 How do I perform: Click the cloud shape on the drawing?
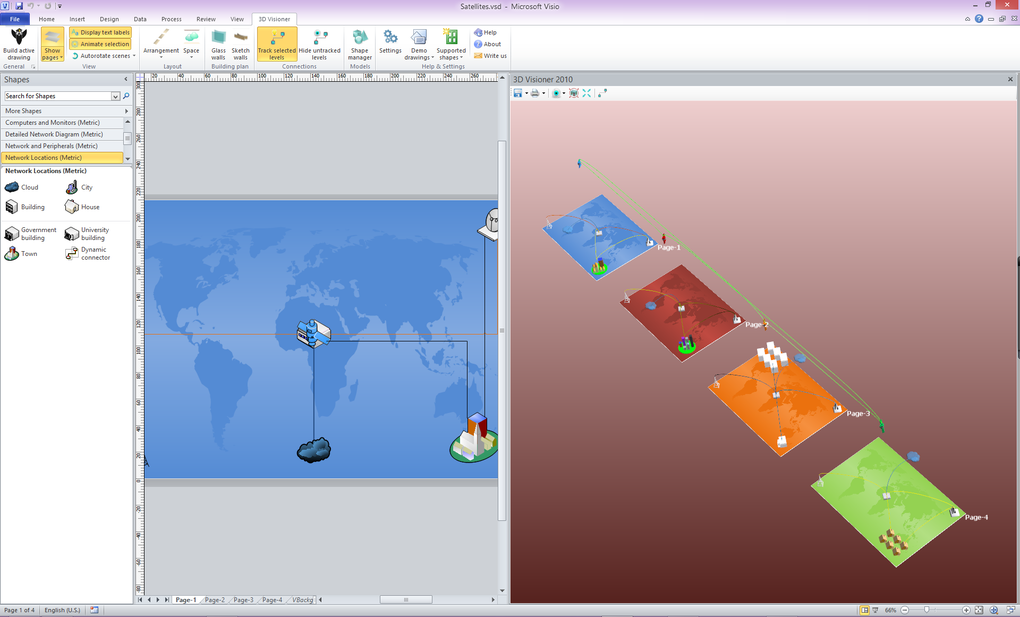(314, 450)
